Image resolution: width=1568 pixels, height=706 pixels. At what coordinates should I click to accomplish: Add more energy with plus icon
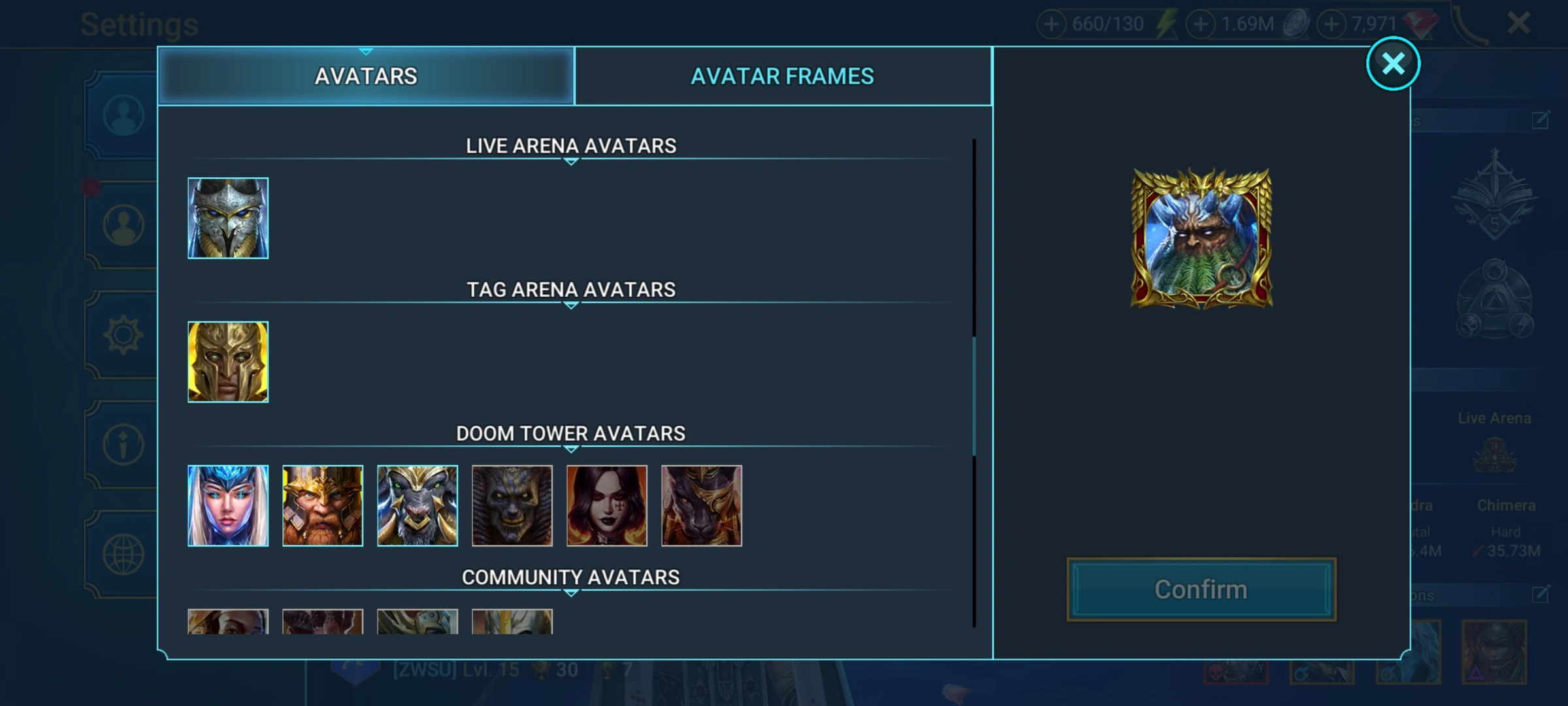(1051, 24)
